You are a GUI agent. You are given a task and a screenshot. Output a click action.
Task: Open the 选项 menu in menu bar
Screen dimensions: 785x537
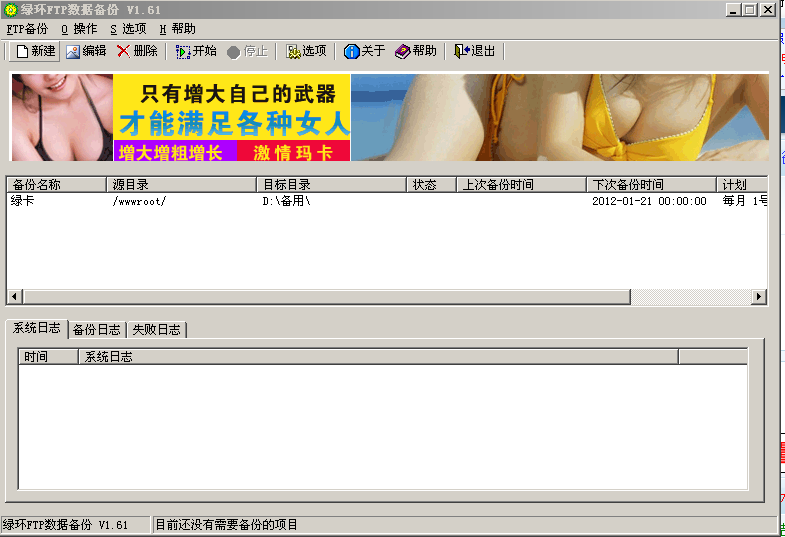tap(128, 29)
